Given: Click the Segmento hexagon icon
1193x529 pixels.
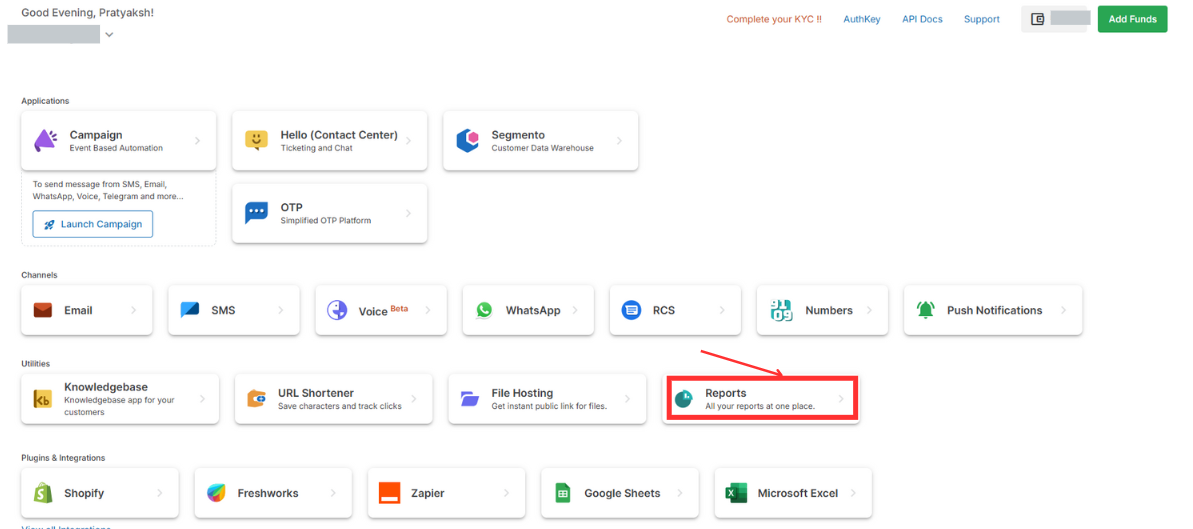Looking at the screenshot, I should coord(467,141).
